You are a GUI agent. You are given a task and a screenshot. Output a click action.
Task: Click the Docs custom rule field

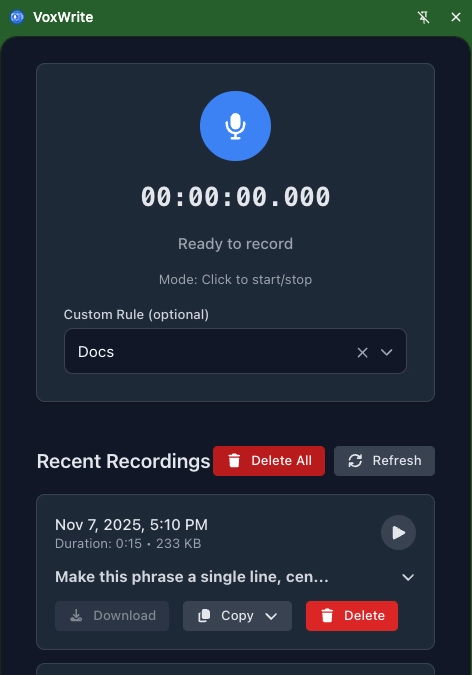(235, 351)
